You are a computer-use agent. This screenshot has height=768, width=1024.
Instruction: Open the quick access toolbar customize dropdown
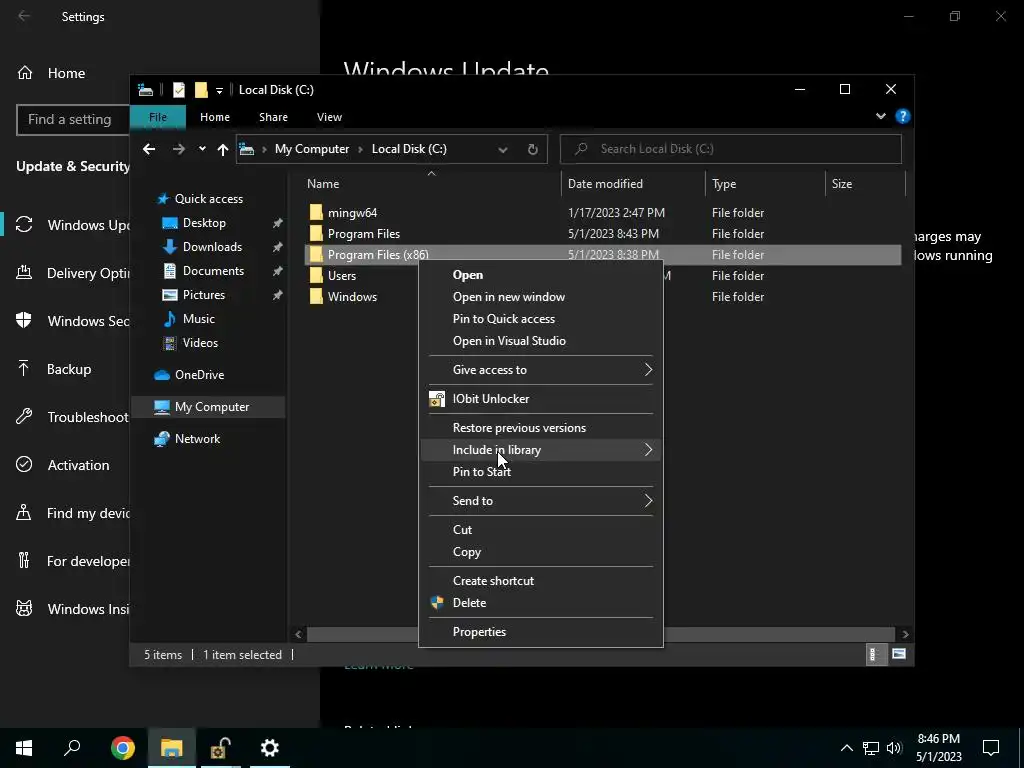[x=219, y=91]
